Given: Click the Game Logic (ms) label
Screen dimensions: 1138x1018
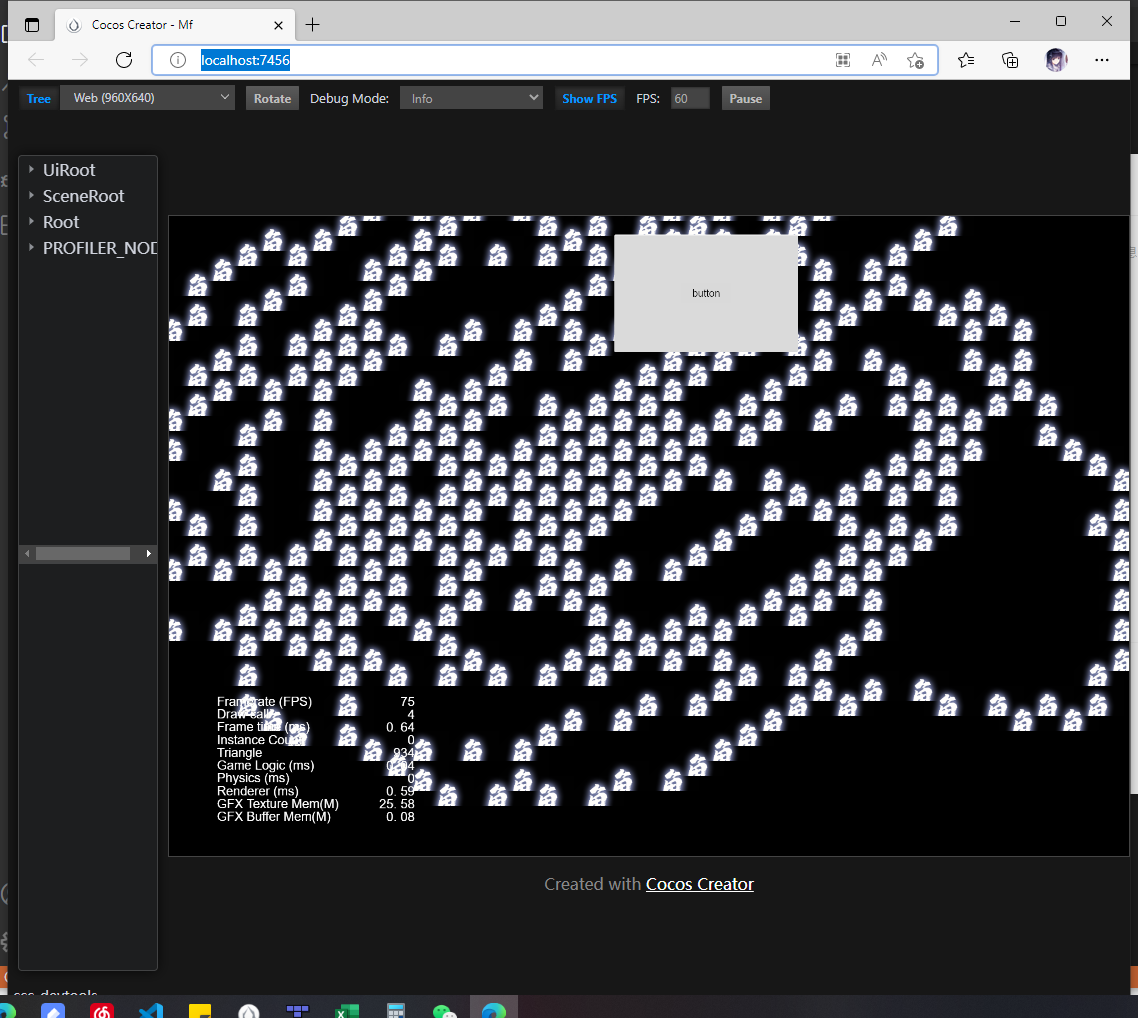Looking at the screenshot, I should 266,765.
